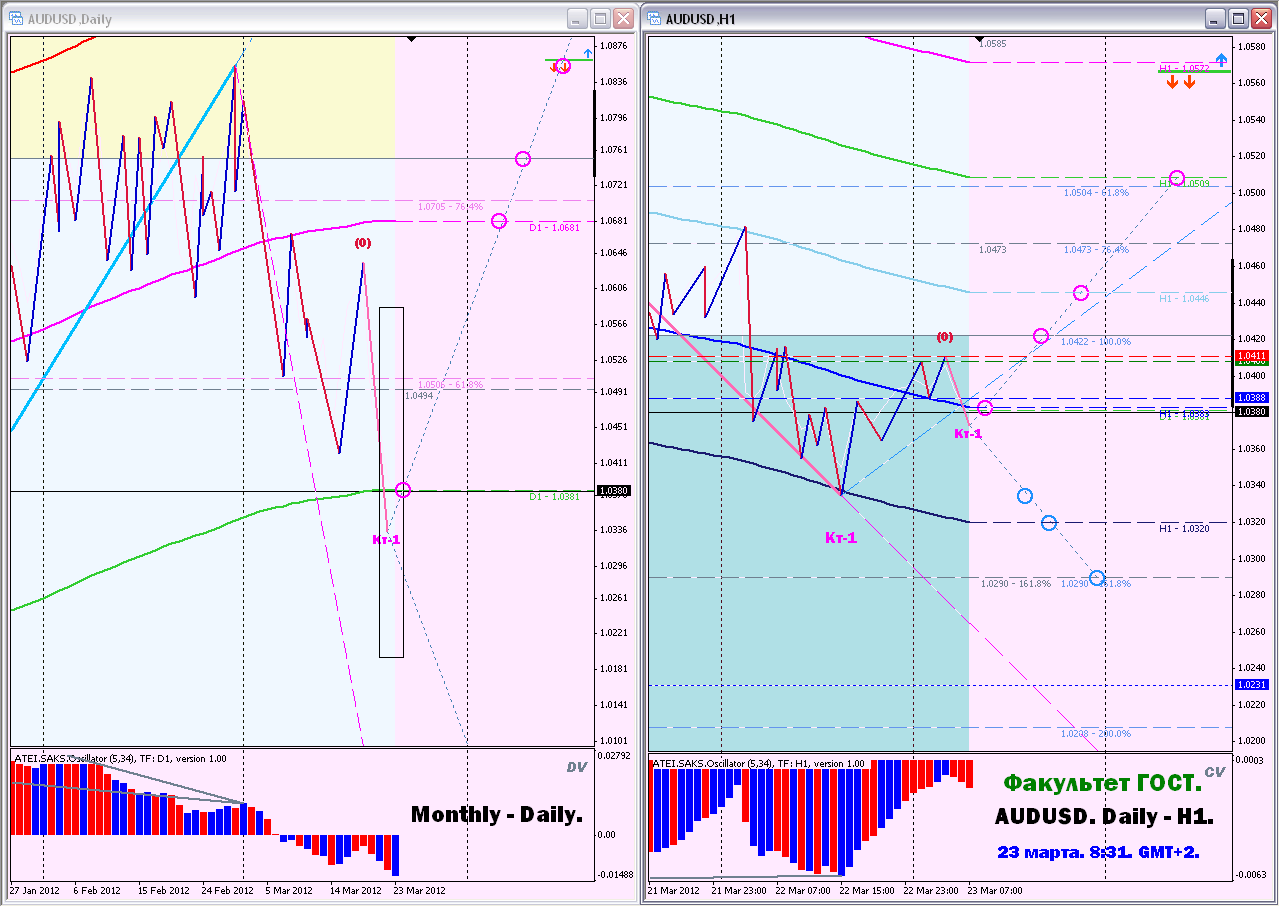The image size is (1280, 907).
Task: Close the AUDUSD,H1 chart window
Action: click(x=1261, y=19)
